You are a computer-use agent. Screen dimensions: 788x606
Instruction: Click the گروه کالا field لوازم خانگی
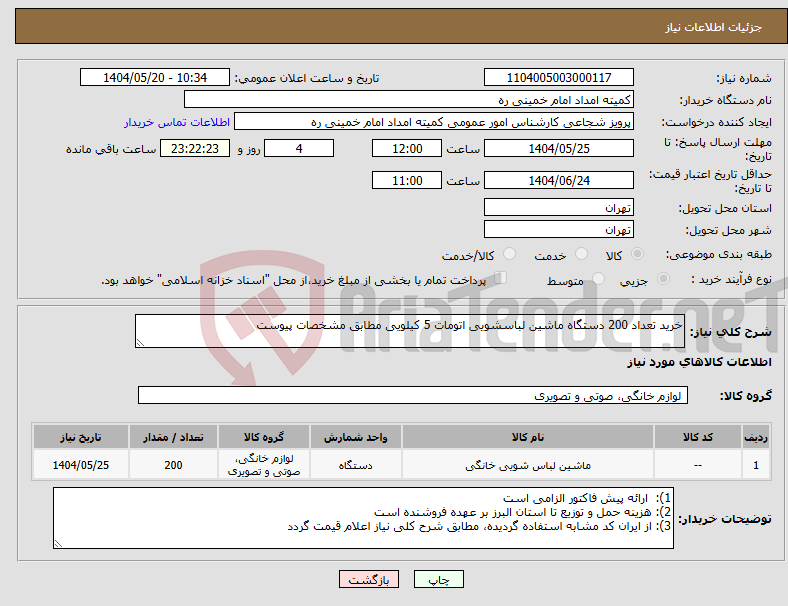tap(413, 395)
